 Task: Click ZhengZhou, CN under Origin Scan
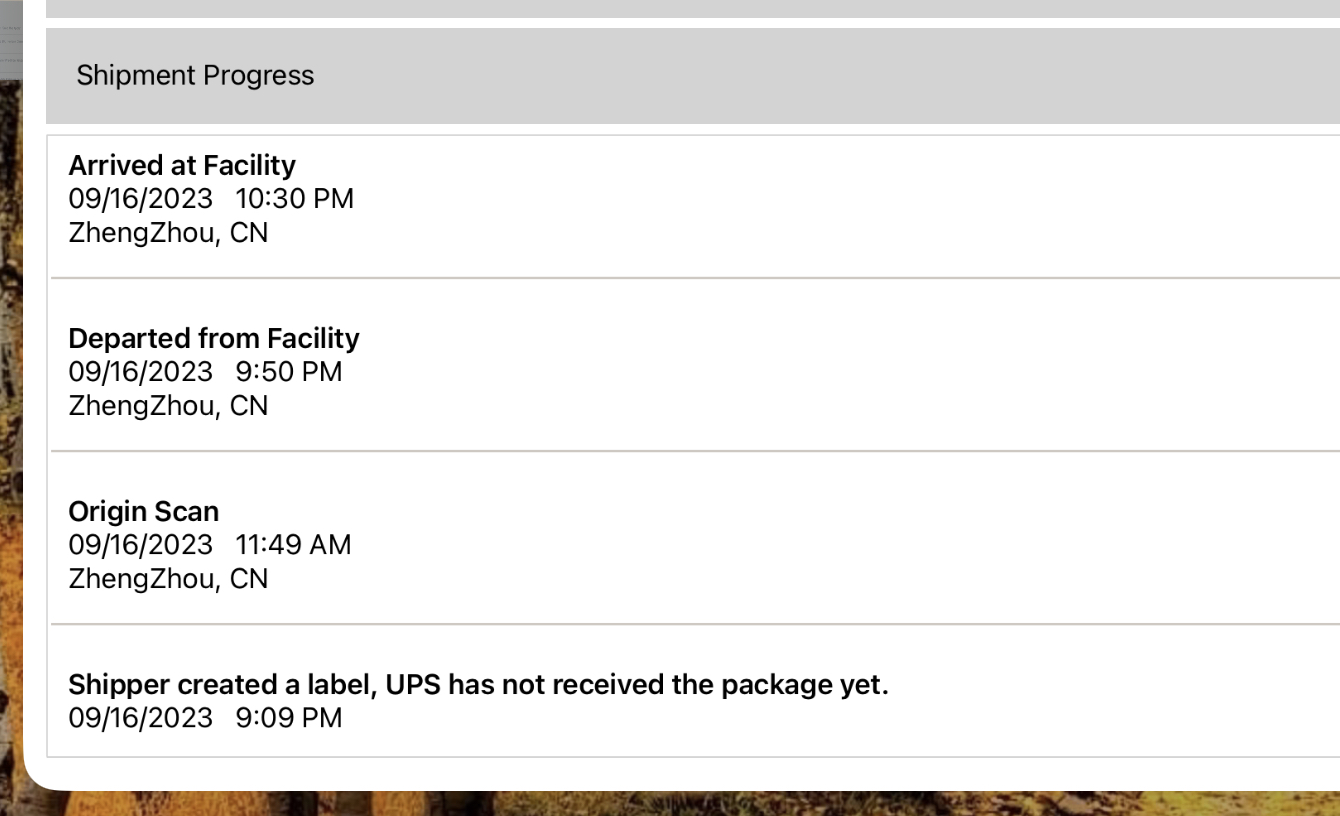(168, 579)
